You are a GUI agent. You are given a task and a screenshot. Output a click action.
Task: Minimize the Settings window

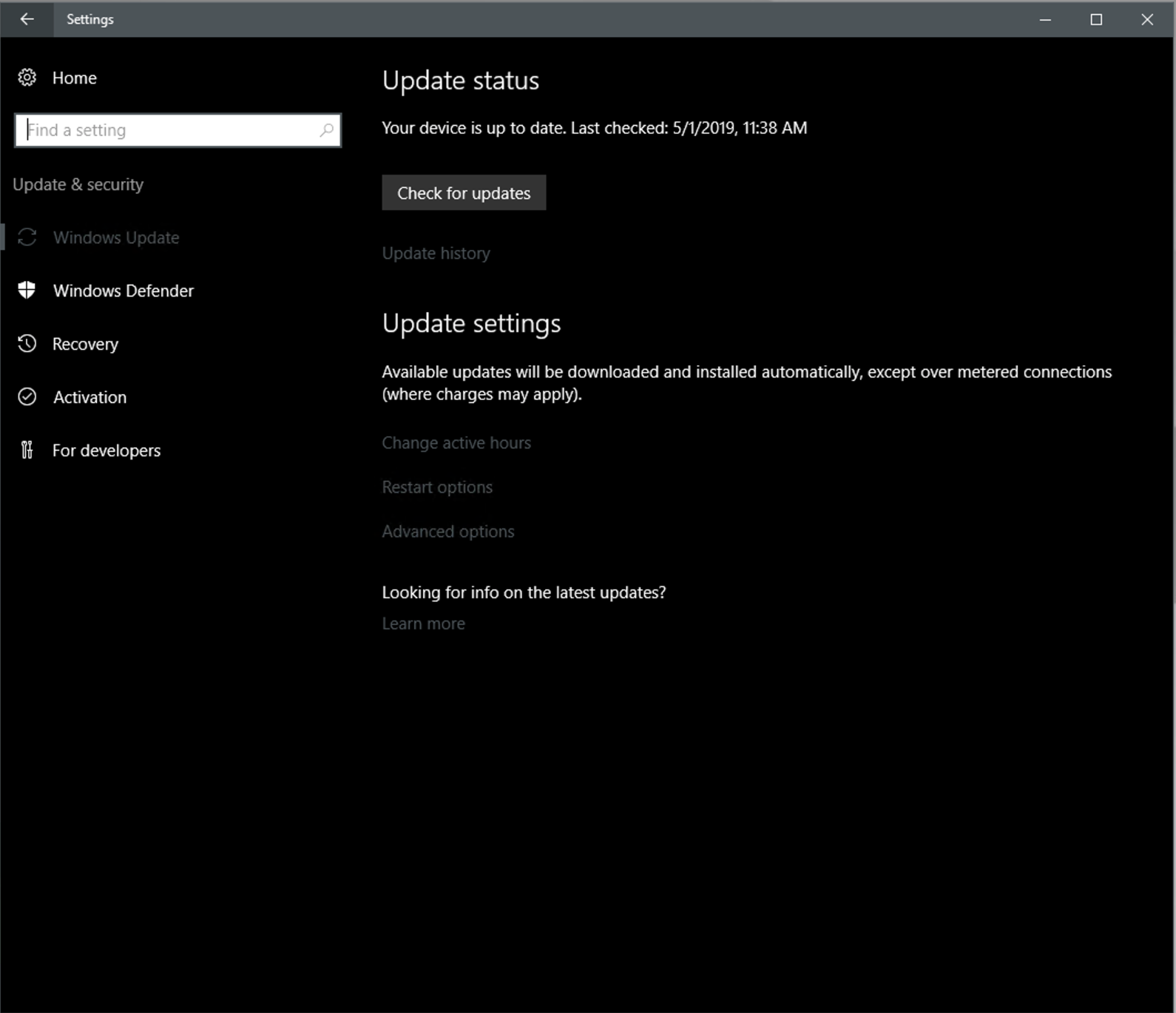[x=1045, y=19]
